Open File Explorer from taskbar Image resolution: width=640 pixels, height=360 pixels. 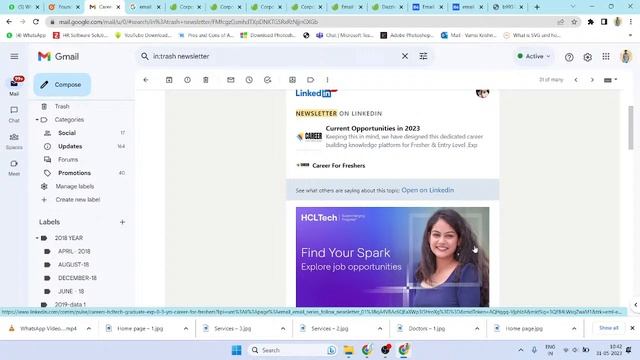tap(348, 350)
